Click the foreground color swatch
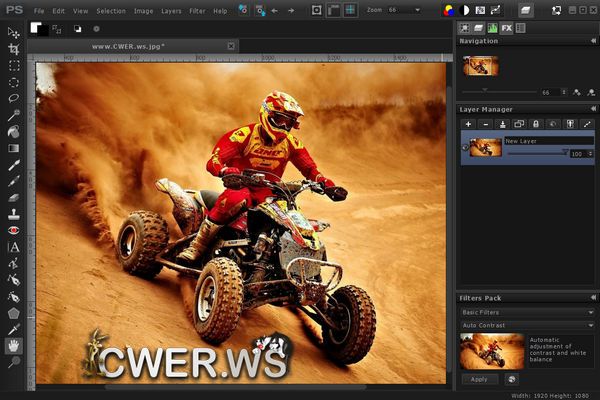600x400 pixels. click(x=35, y=27)
